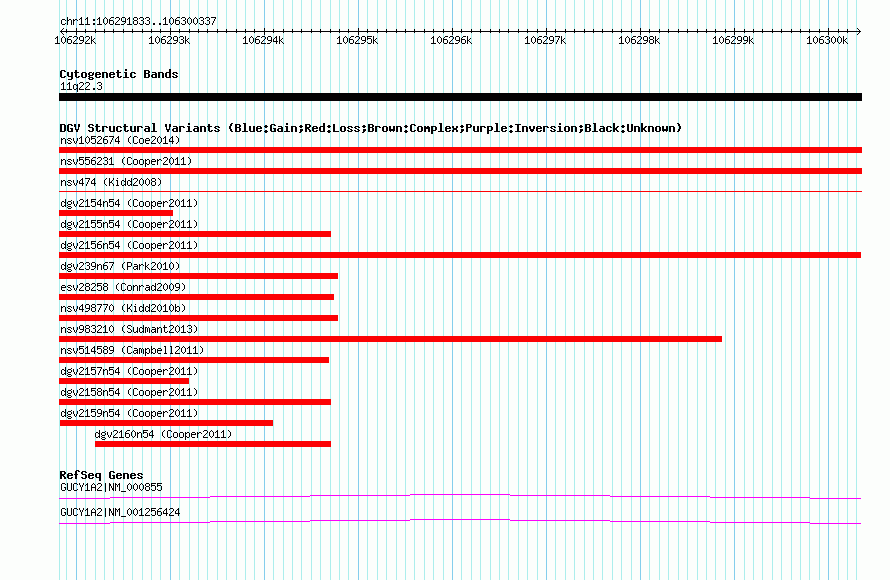Click the short red bar under dgv2154n54
The width and height of the screenshot is (890, 580).
[x=116, y=213]
